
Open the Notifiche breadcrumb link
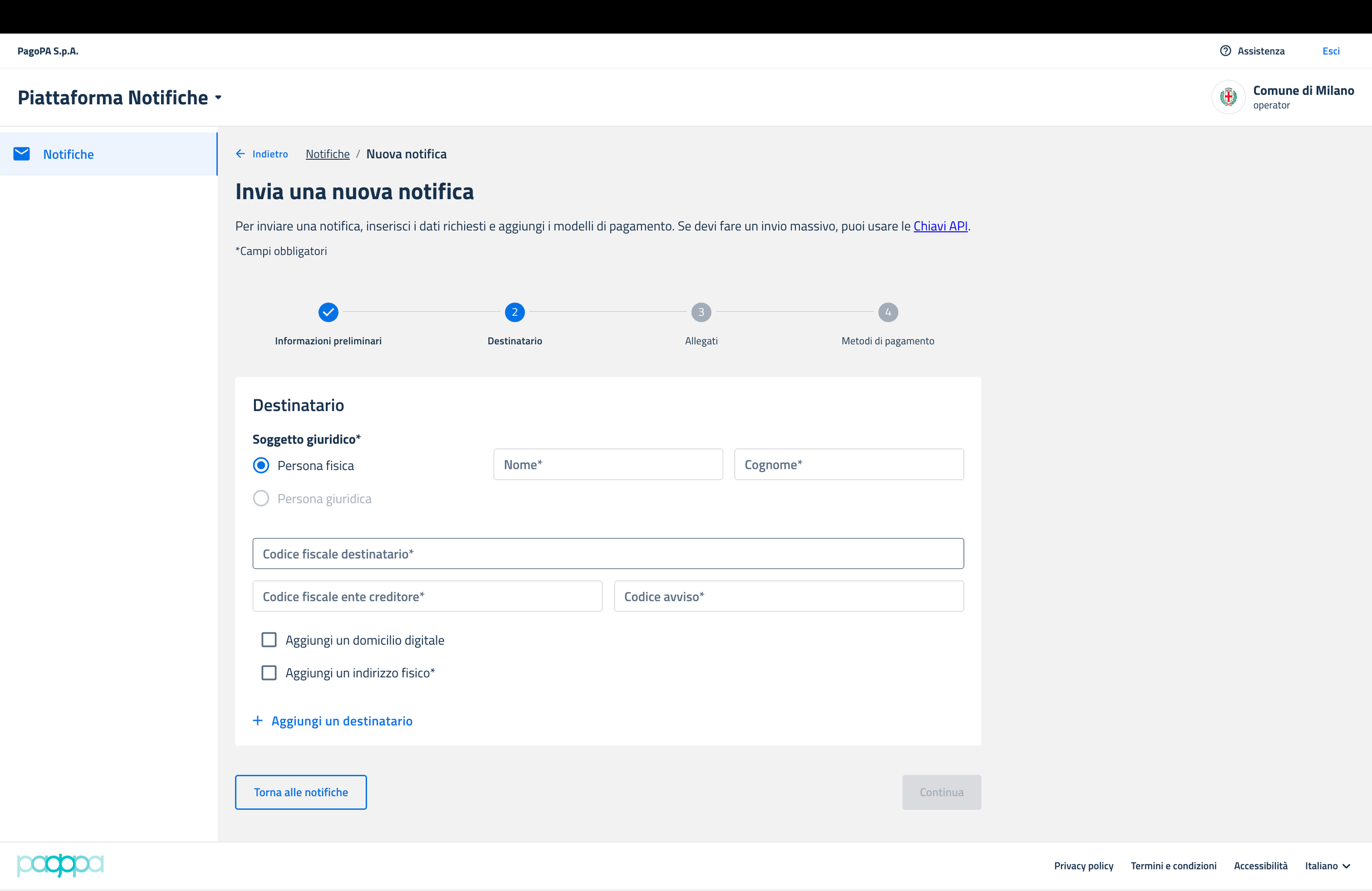[327, 154]
